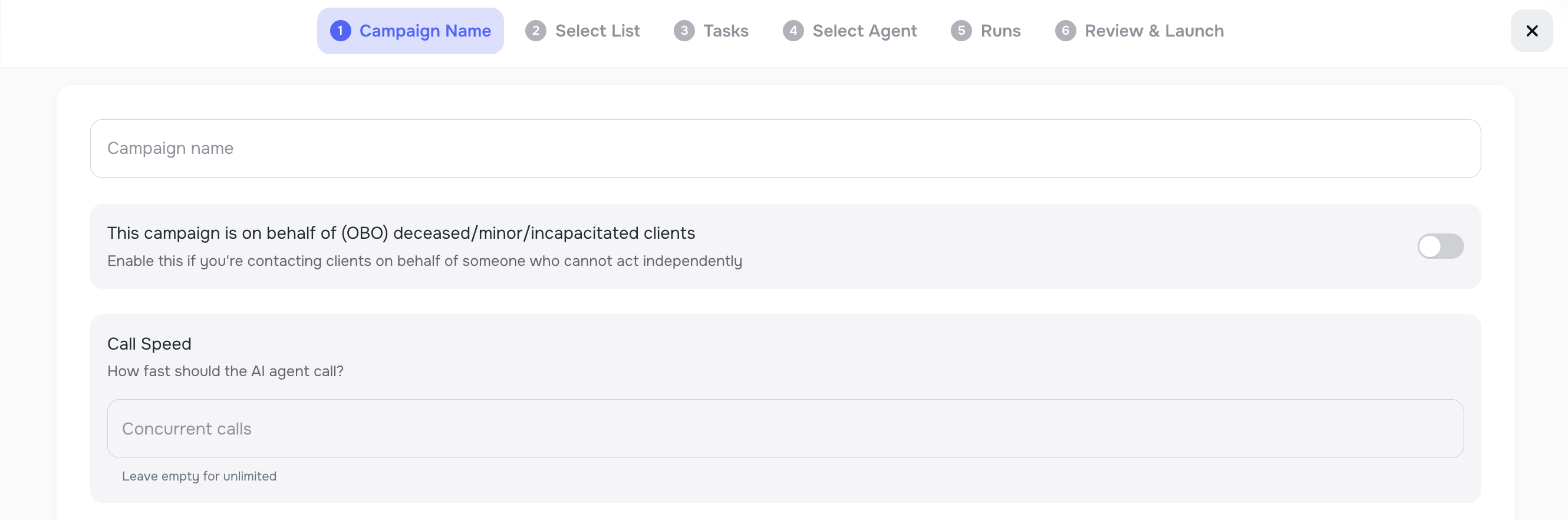Click the step 6 numbered circle icon
The height and width of the screenshot is (520, 1568).
coord(1065,31)
